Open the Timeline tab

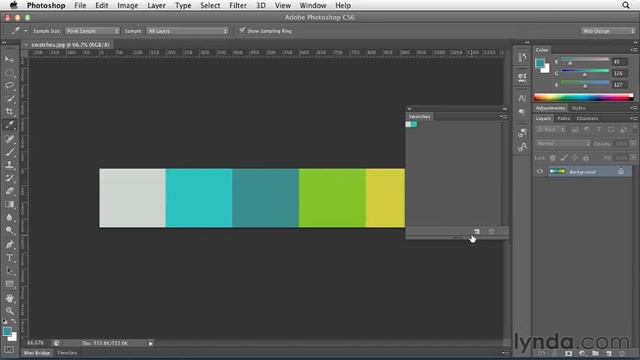tap(67, 353)
